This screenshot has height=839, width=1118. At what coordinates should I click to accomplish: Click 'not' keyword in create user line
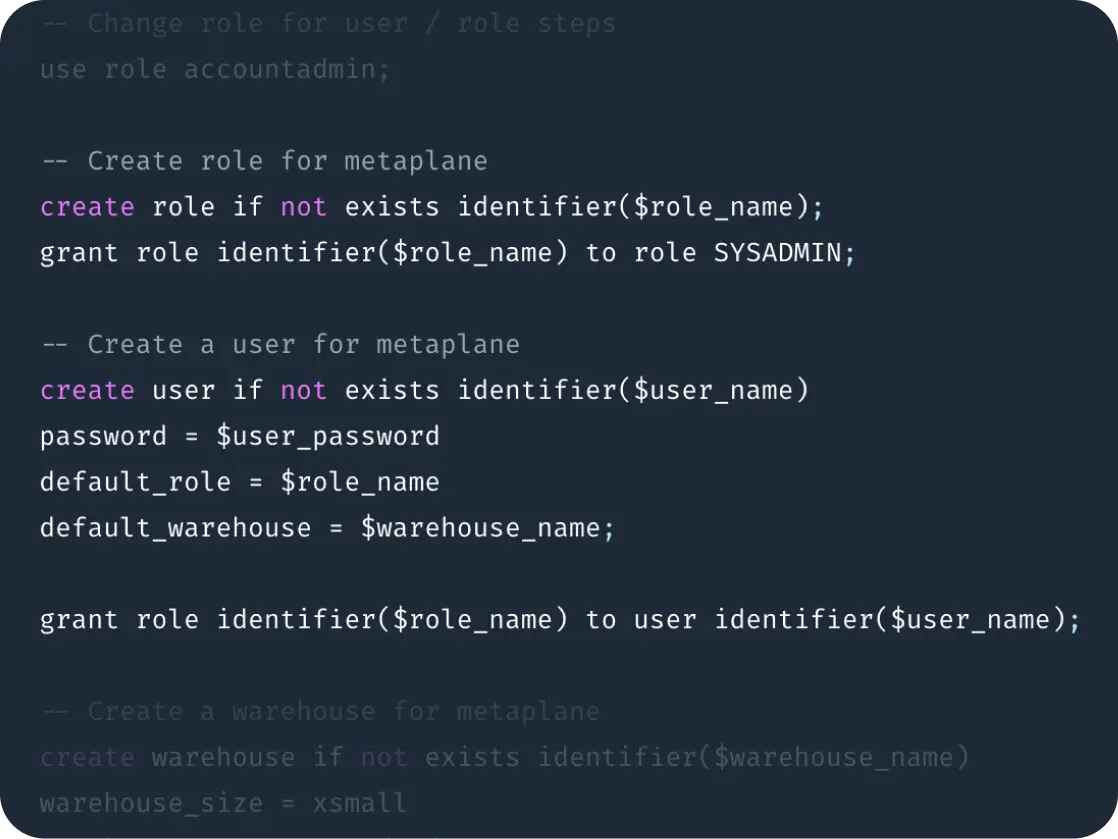[x=303, y=390]
